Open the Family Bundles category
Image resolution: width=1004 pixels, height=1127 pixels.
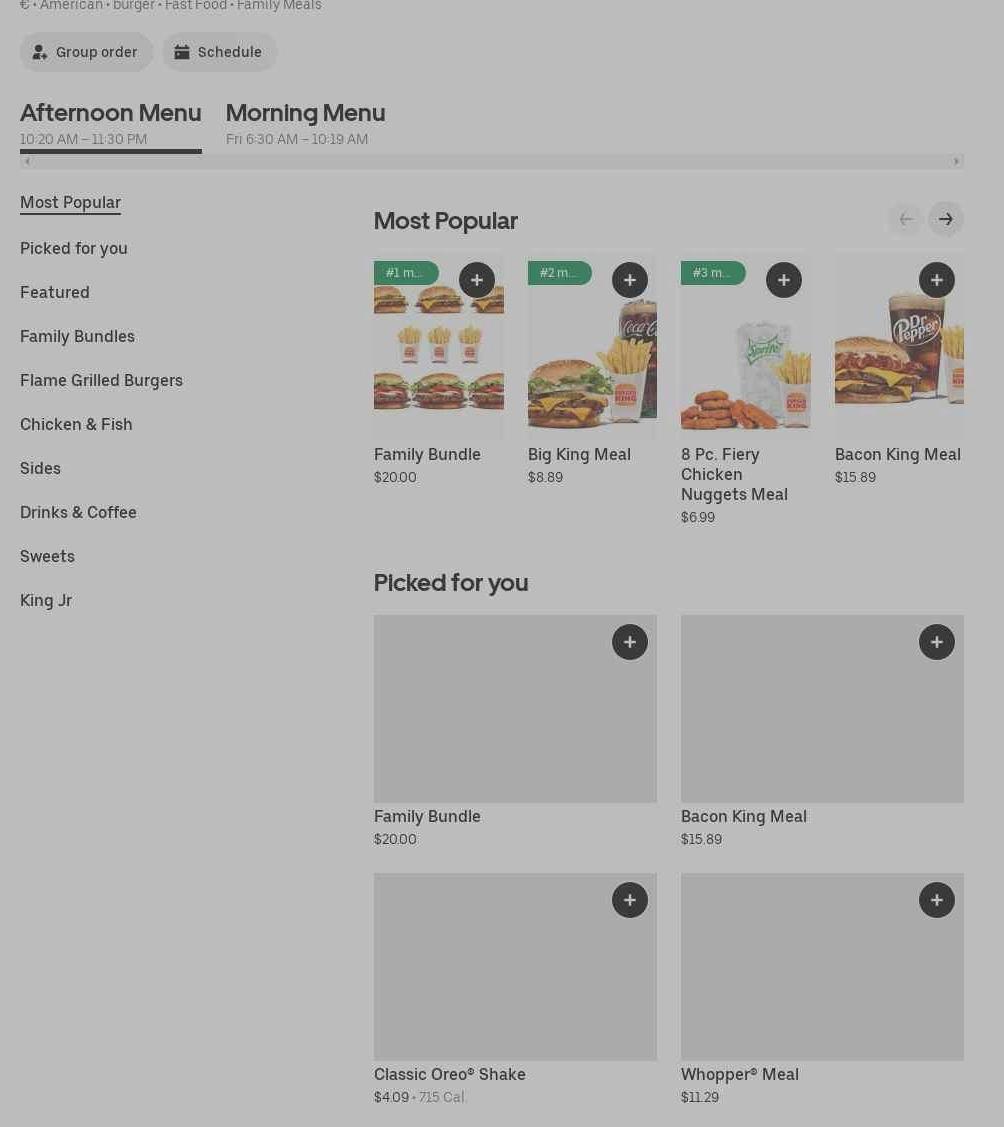coord(77,336)
